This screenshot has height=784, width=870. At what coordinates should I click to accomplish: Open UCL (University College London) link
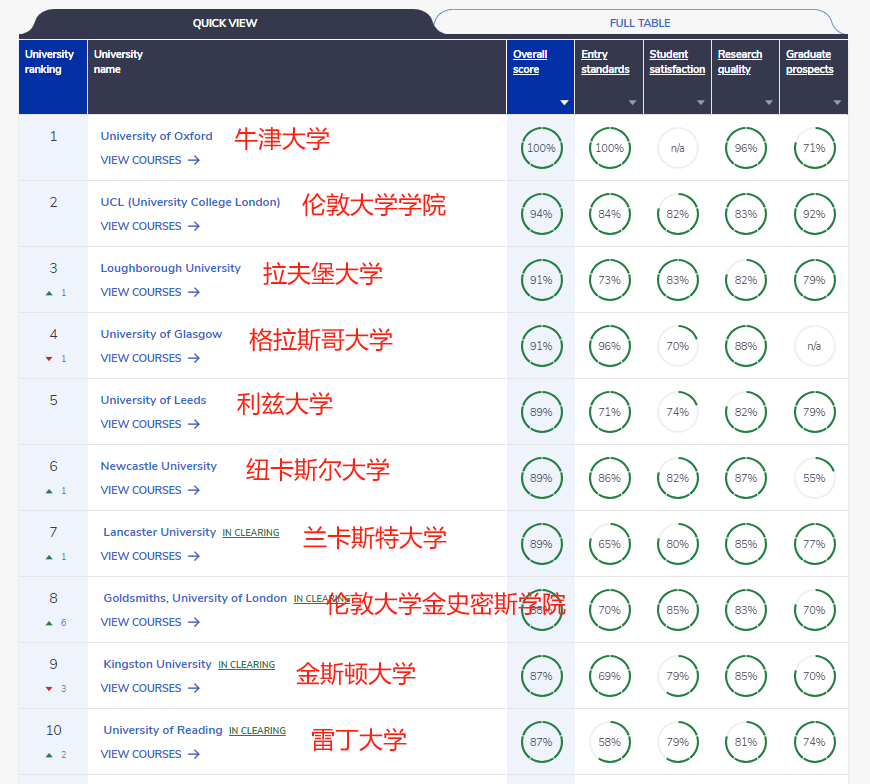(190, 202)
